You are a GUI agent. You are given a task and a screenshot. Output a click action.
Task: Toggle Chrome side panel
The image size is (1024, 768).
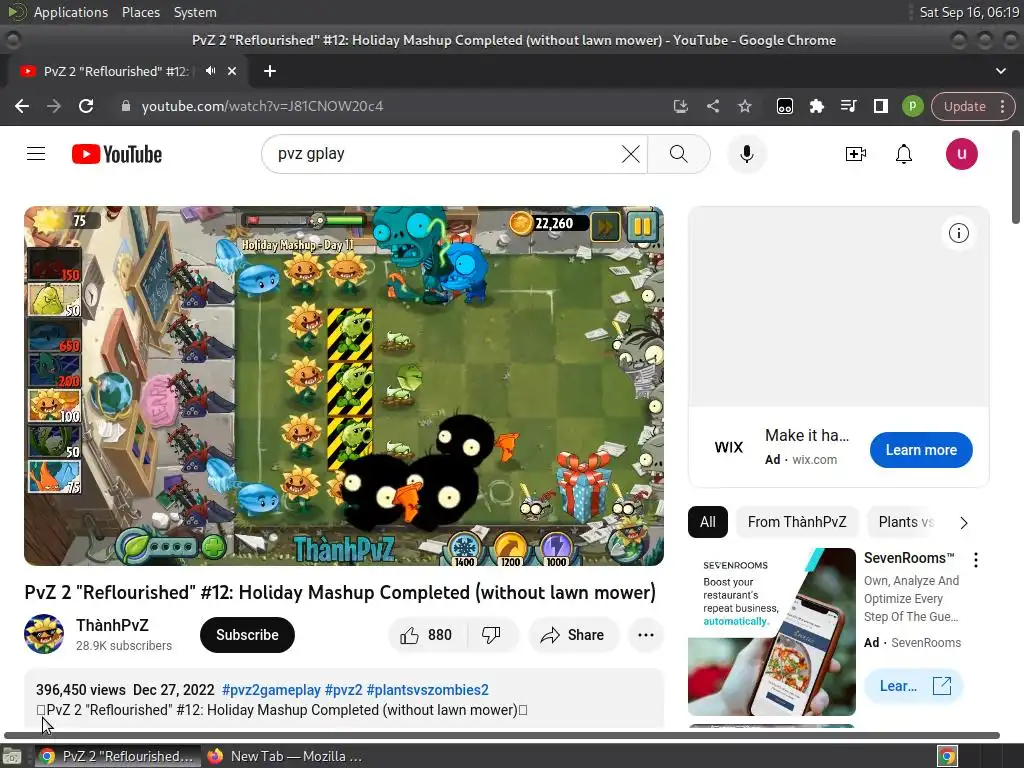tap(880, 106)
